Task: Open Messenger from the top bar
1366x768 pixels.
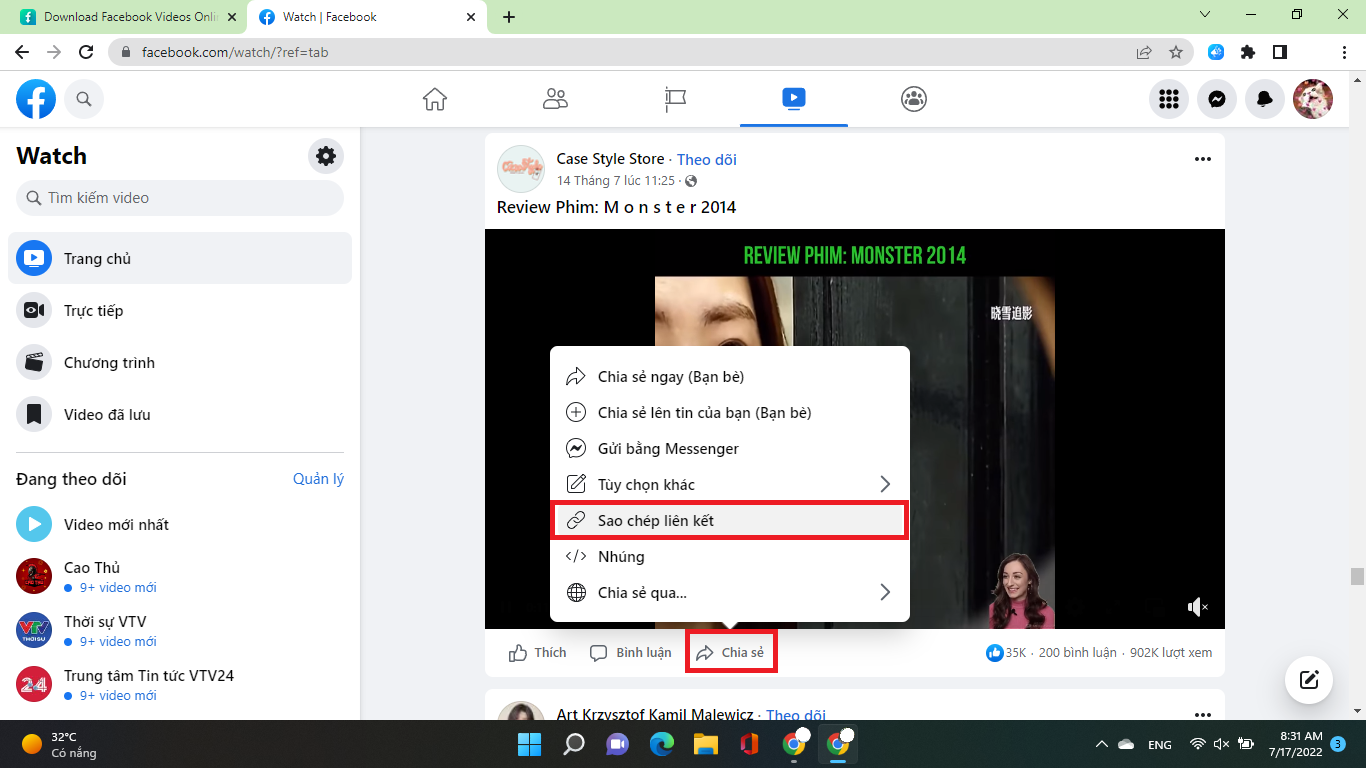Action: [1217, 99]
